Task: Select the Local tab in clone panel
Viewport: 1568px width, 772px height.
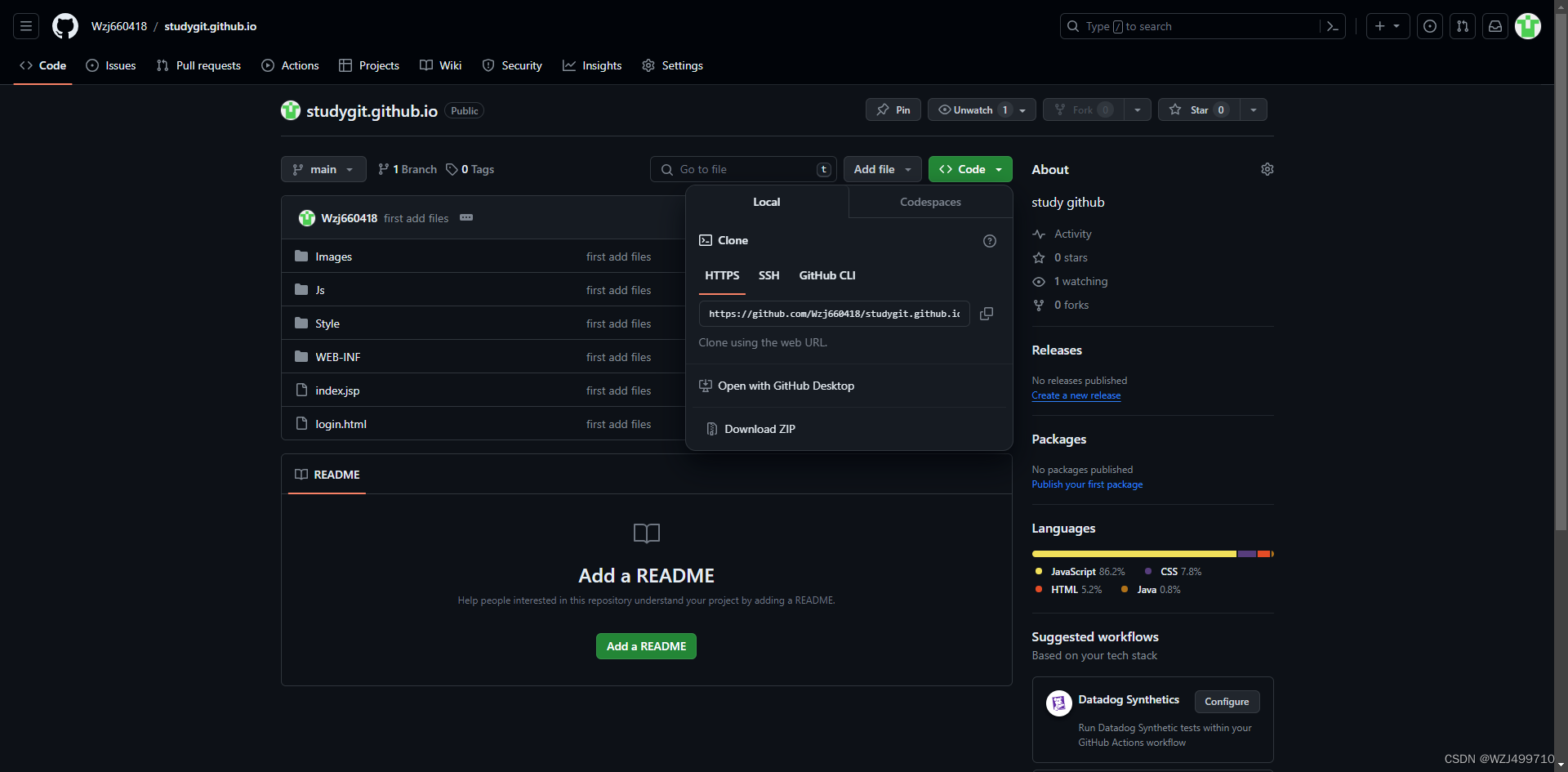Action: click(x=767, y=202)
